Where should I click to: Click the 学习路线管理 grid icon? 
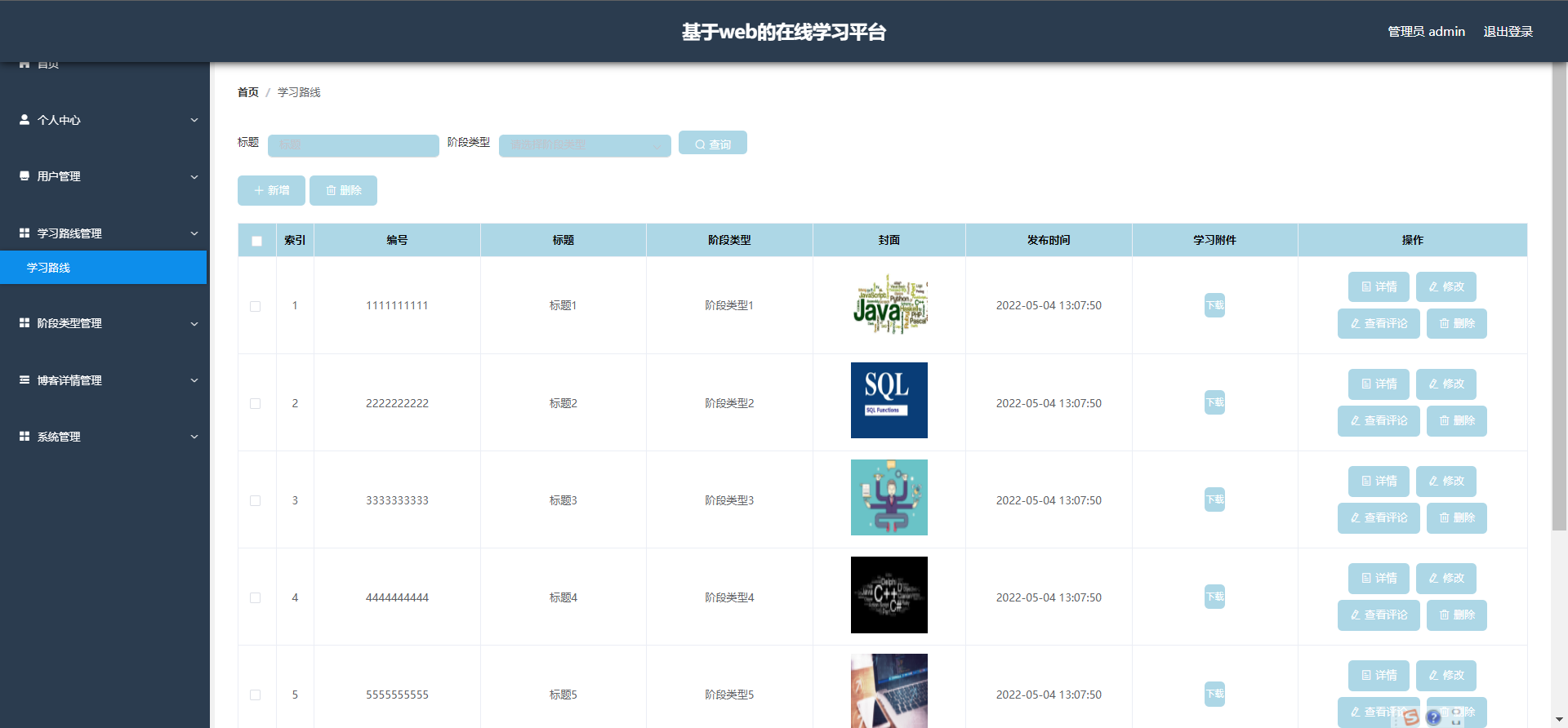(24, 233)
